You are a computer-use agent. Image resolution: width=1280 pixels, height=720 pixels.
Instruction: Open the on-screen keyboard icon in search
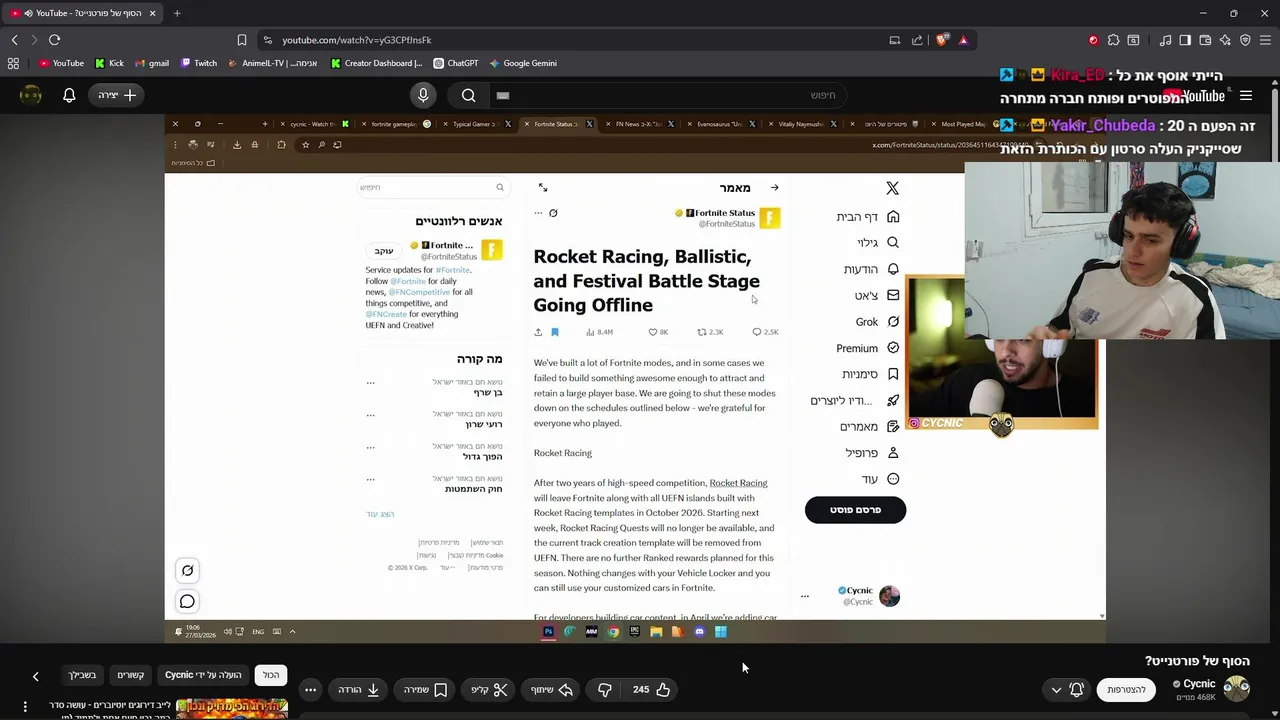click(503, 95)
